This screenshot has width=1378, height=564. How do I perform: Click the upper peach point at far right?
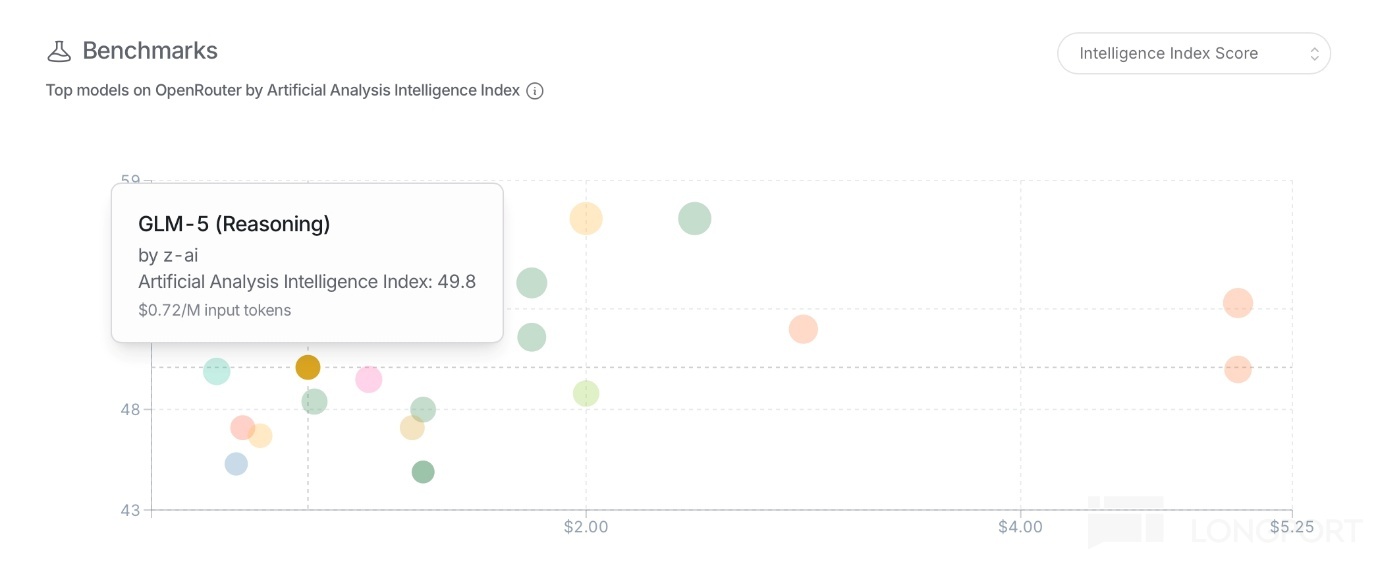pyautogui.click(x=1238, y=303)
